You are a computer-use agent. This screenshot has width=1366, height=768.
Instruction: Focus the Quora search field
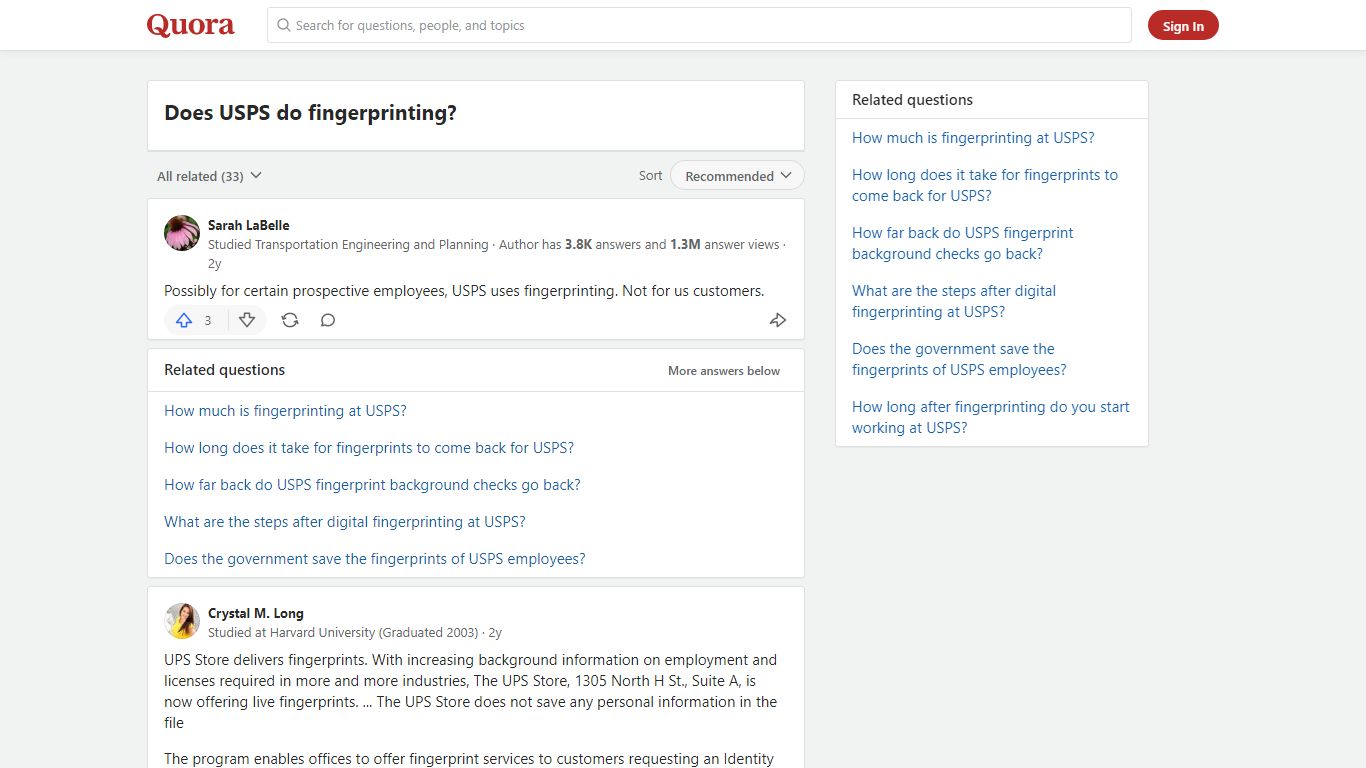point(699,25)
